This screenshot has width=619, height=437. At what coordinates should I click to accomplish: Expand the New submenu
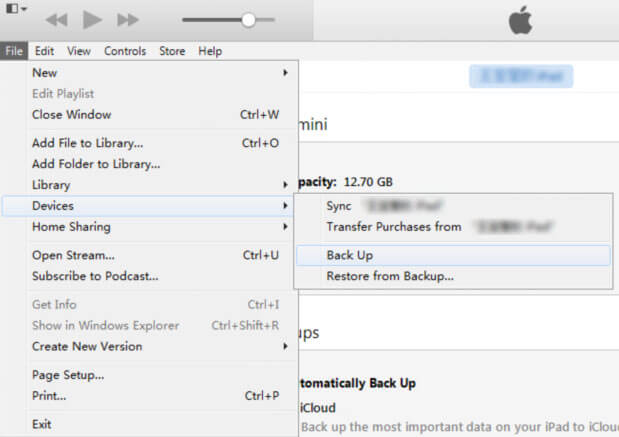click(160, 73)
